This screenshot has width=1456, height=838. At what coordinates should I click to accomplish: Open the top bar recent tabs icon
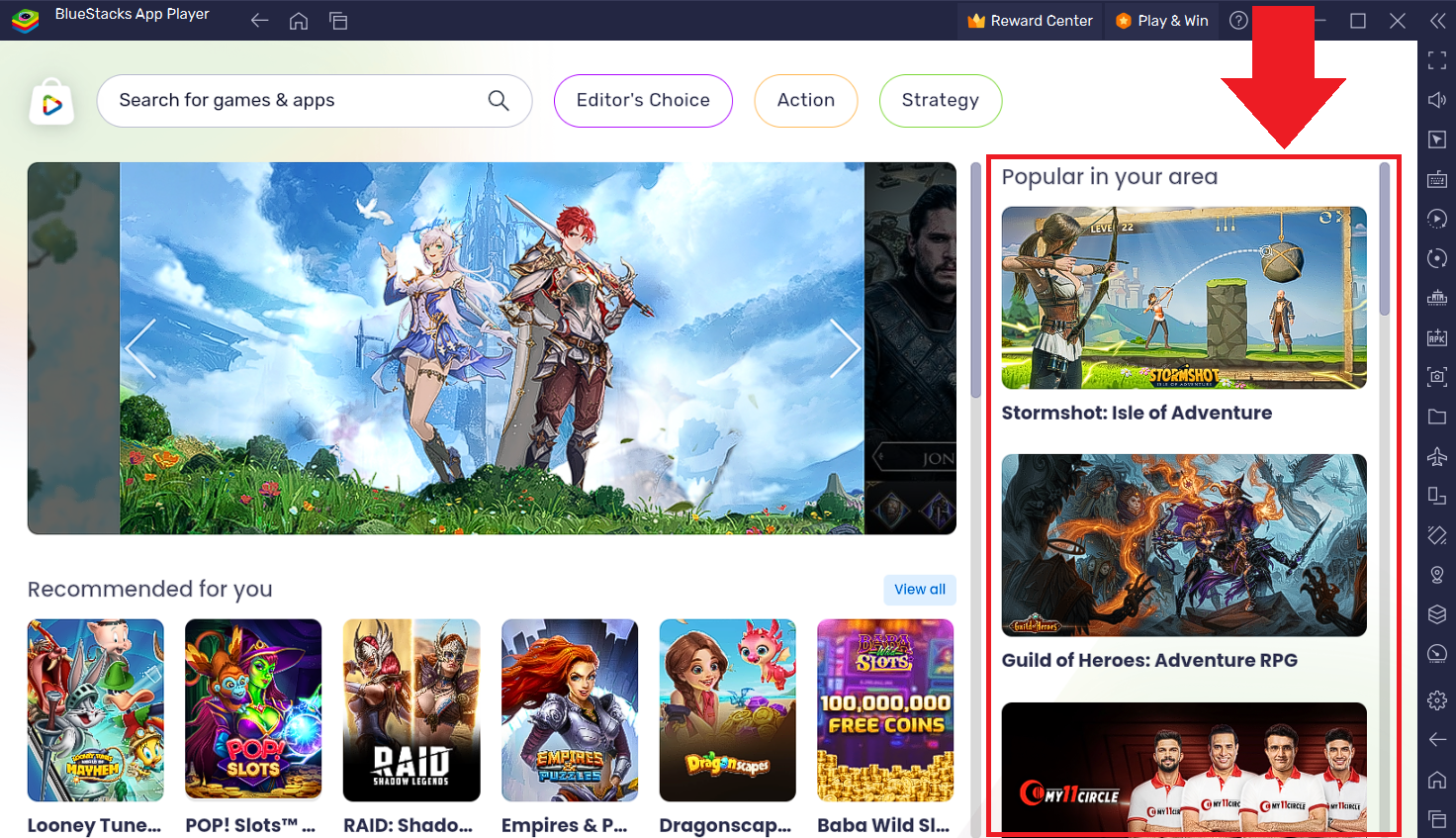338,20
